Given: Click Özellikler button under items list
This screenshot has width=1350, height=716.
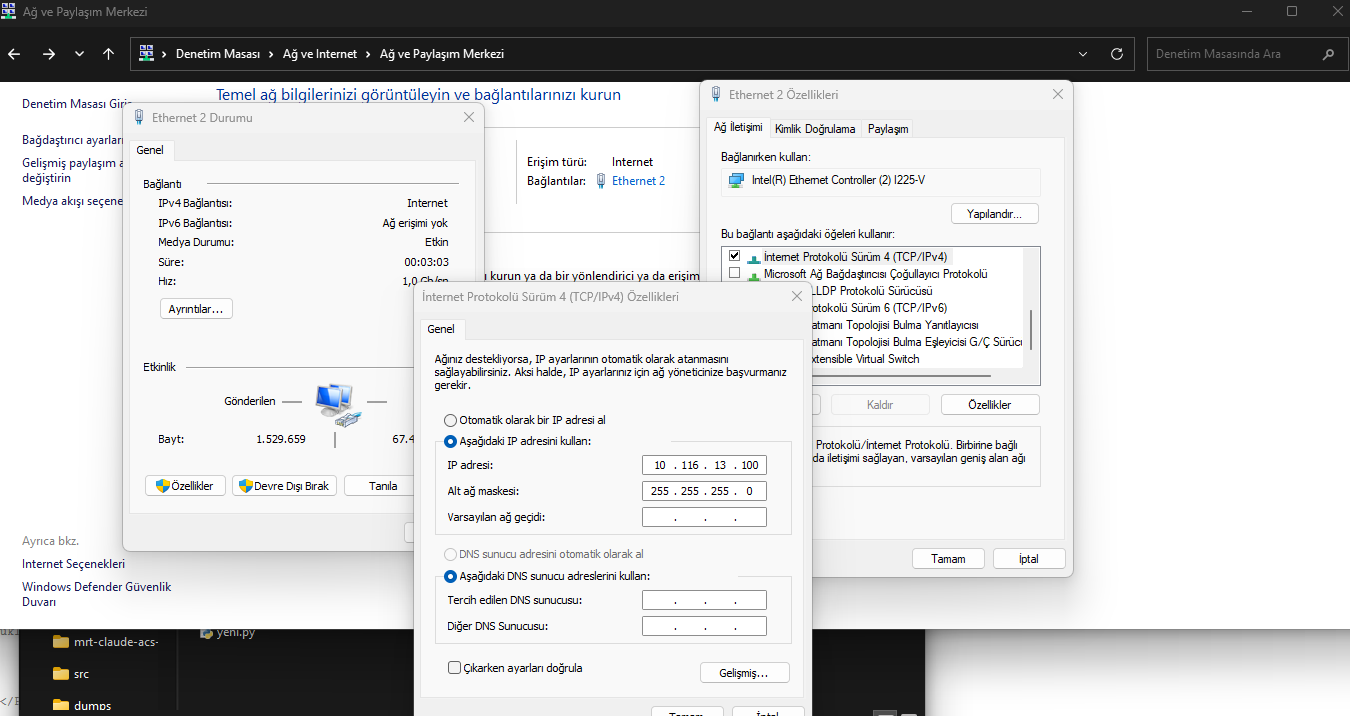Looking at the screenshot, I should tap(990, 405).
